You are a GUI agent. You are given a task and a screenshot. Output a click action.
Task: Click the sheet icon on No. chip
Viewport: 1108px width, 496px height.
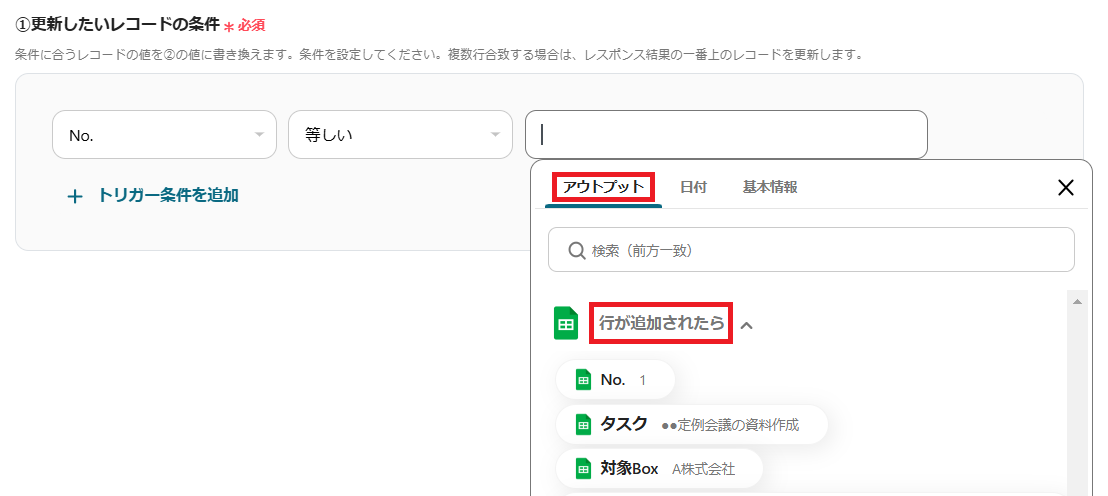583,380
